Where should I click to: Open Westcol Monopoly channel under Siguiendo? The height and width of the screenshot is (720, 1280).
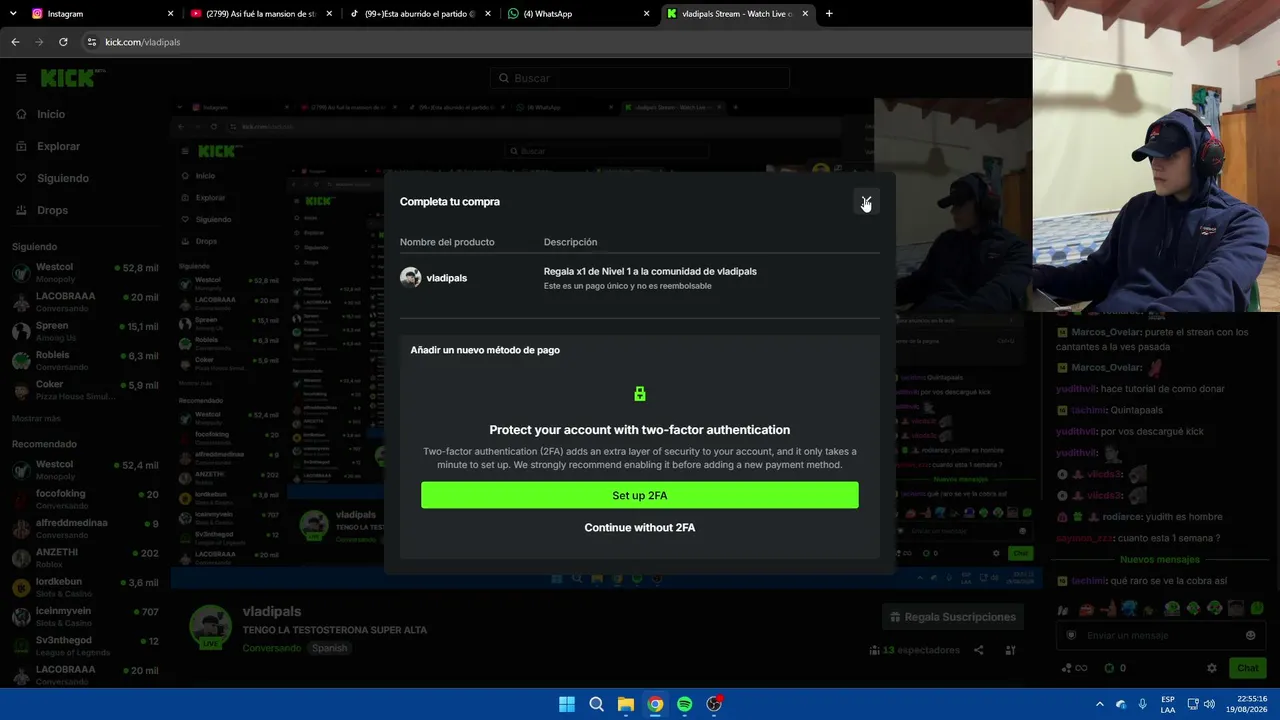[84, 273]
